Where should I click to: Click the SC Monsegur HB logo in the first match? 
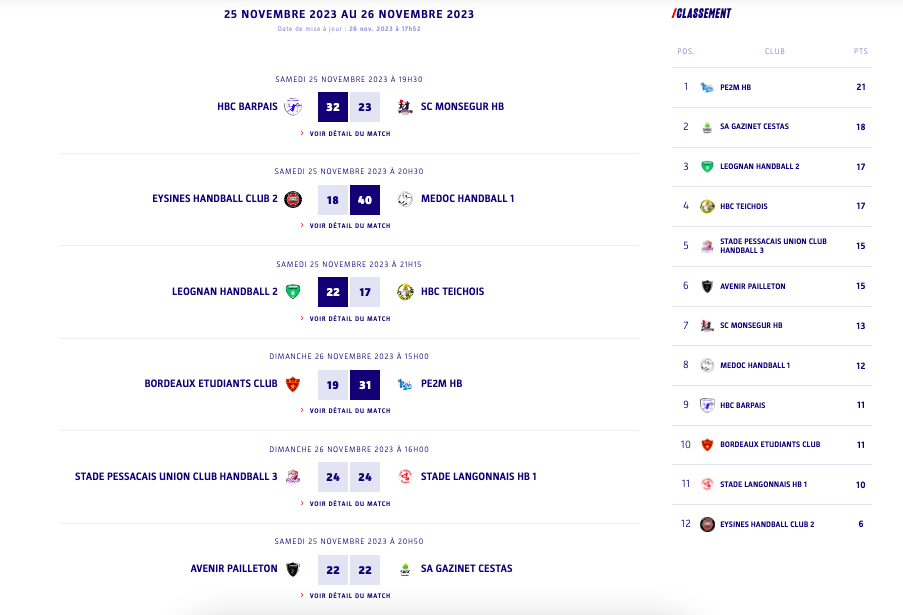coord(405,107)
